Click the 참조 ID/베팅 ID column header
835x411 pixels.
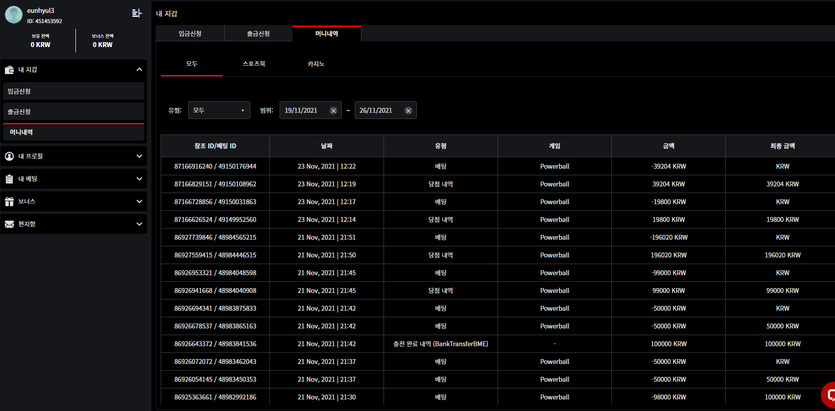(x=215, y=145)
